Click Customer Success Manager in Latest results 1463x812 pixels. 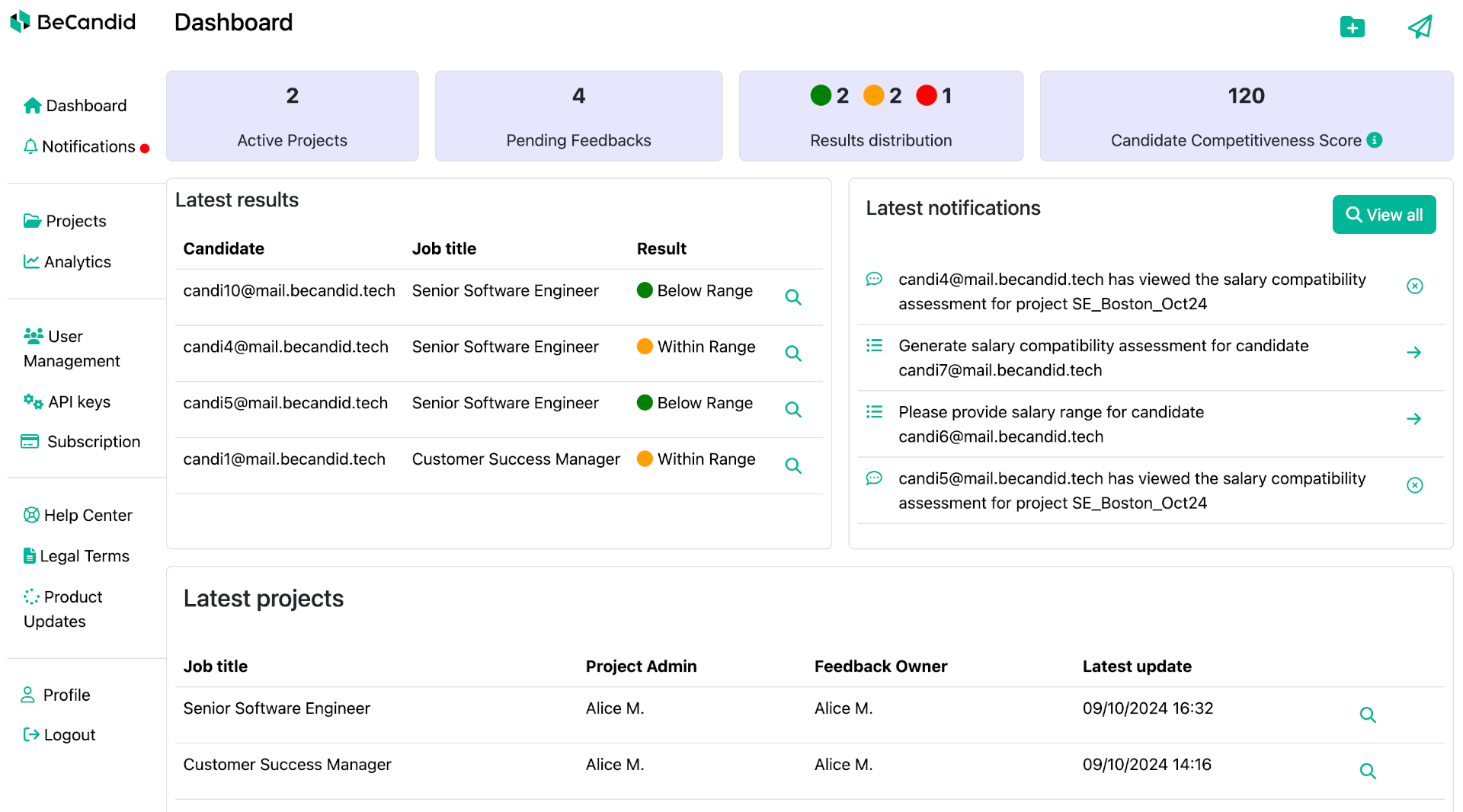coord(516,459)
